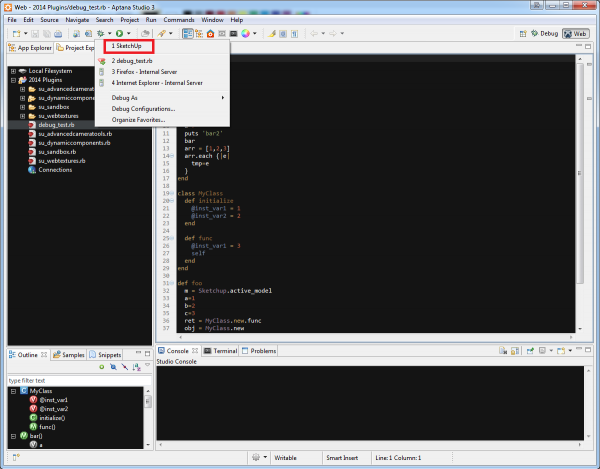This screenshot has width=600, height=469.
Task: Collapse the 2014 Plugins project node
Action: 12,80
